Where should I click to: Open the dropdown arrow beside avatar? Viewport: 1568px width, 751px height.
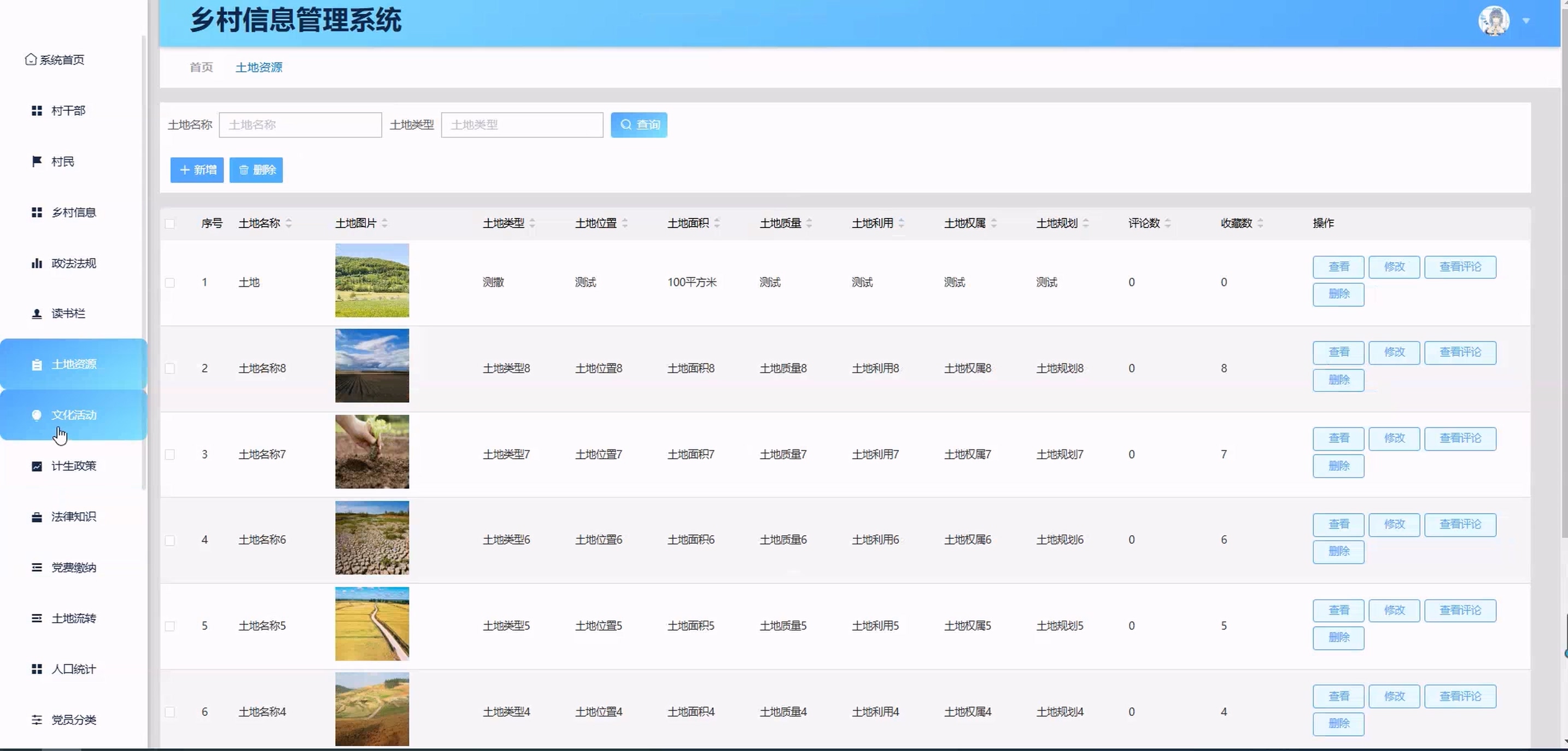click(1526, 21)
